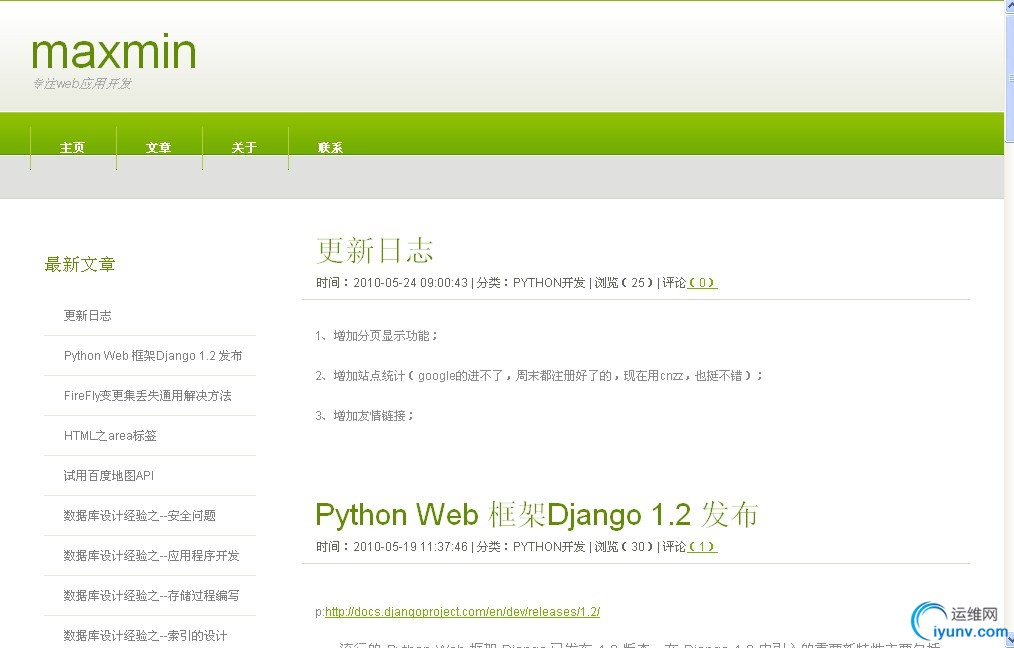Open comments (1) link for Django post
This screenshot has height=648, width=1014.
click(702, 546)
